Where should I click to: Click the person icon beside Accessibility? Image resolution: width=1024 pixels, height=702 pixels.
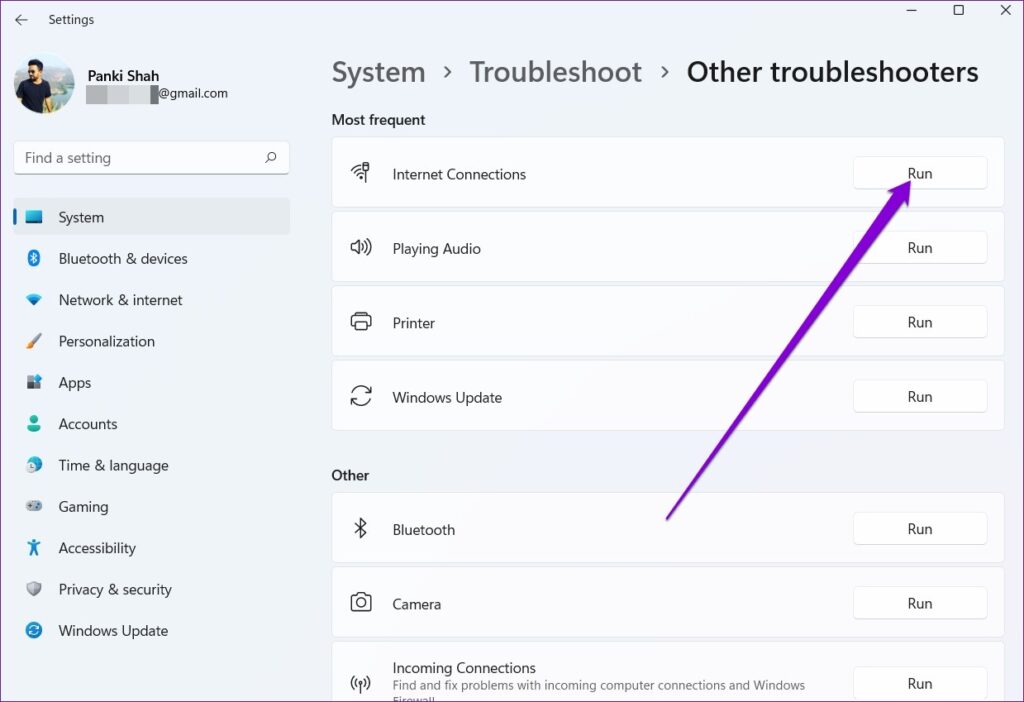point(33,548)
